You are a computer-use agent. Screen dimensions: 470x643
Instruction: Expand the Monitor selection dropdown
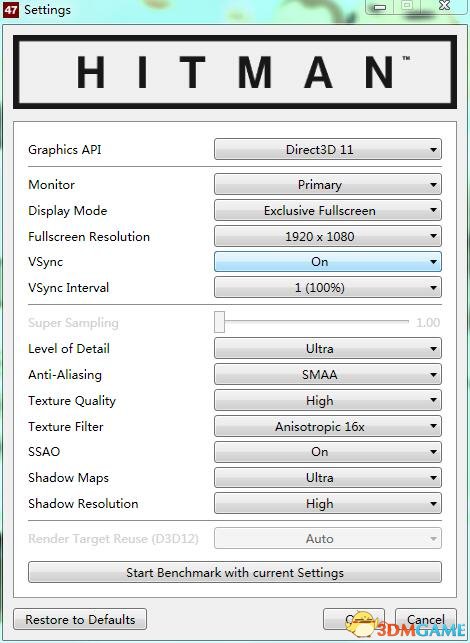pyautogui.click(x=328, y=185)
